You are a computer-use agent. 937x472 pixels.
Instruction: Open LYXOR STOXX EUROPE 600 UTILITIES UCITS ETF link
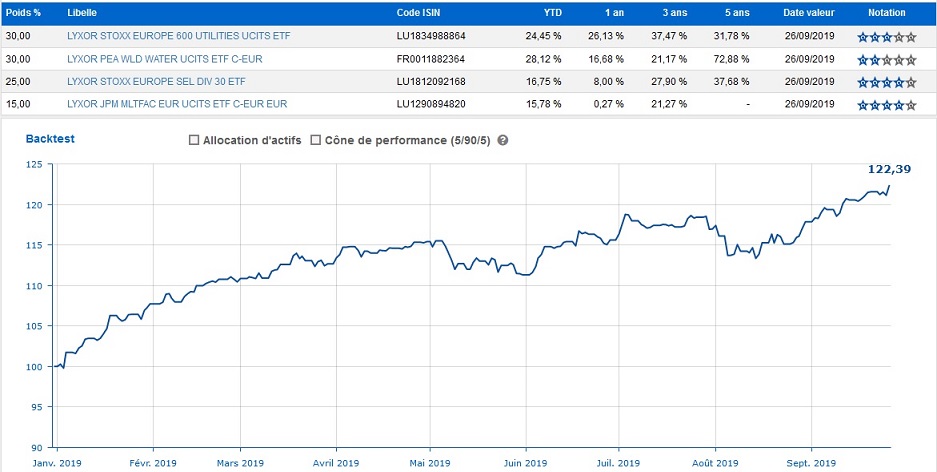pos(179,36)
